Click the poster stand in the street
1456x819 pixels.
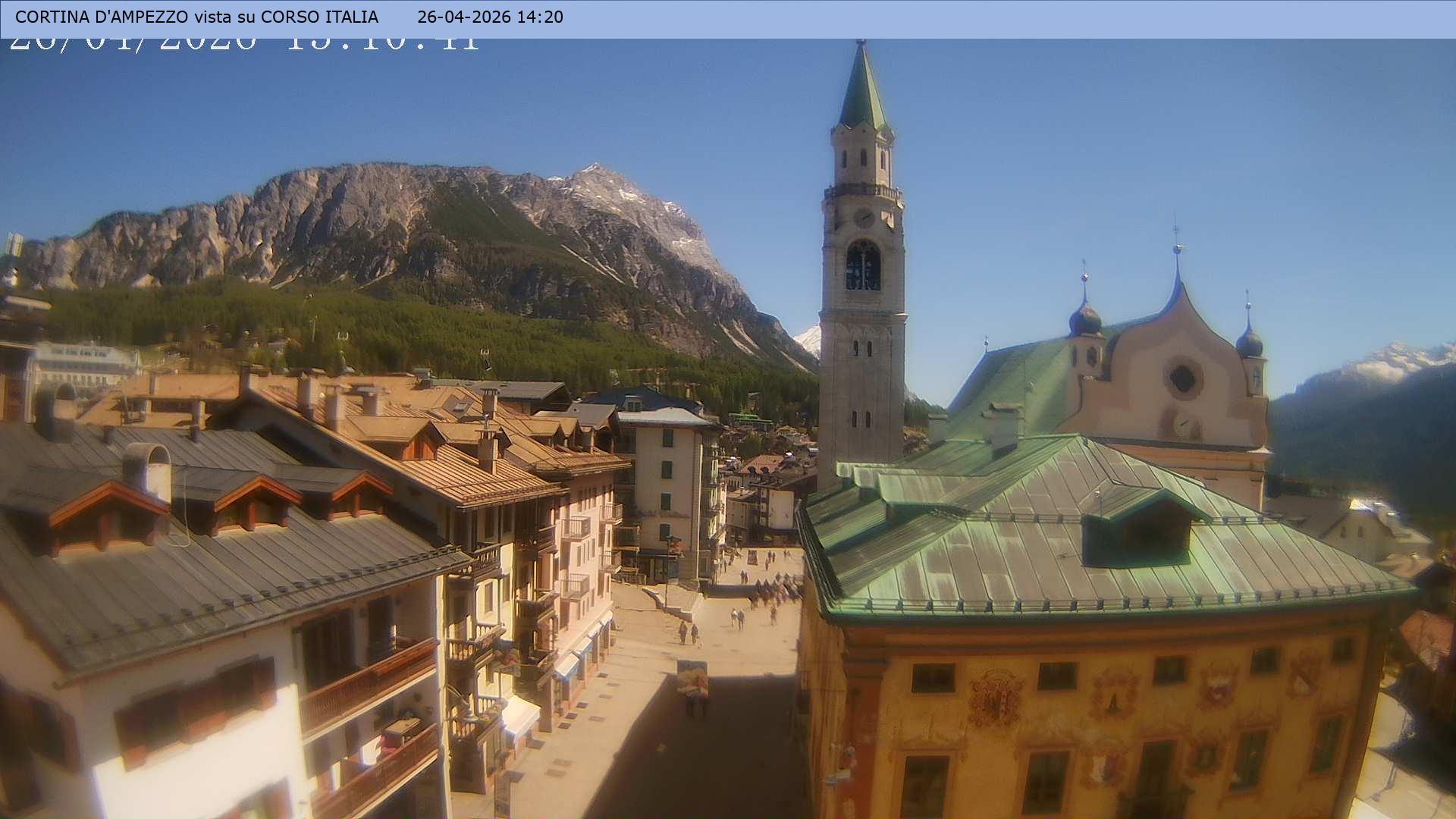point(692,679)
